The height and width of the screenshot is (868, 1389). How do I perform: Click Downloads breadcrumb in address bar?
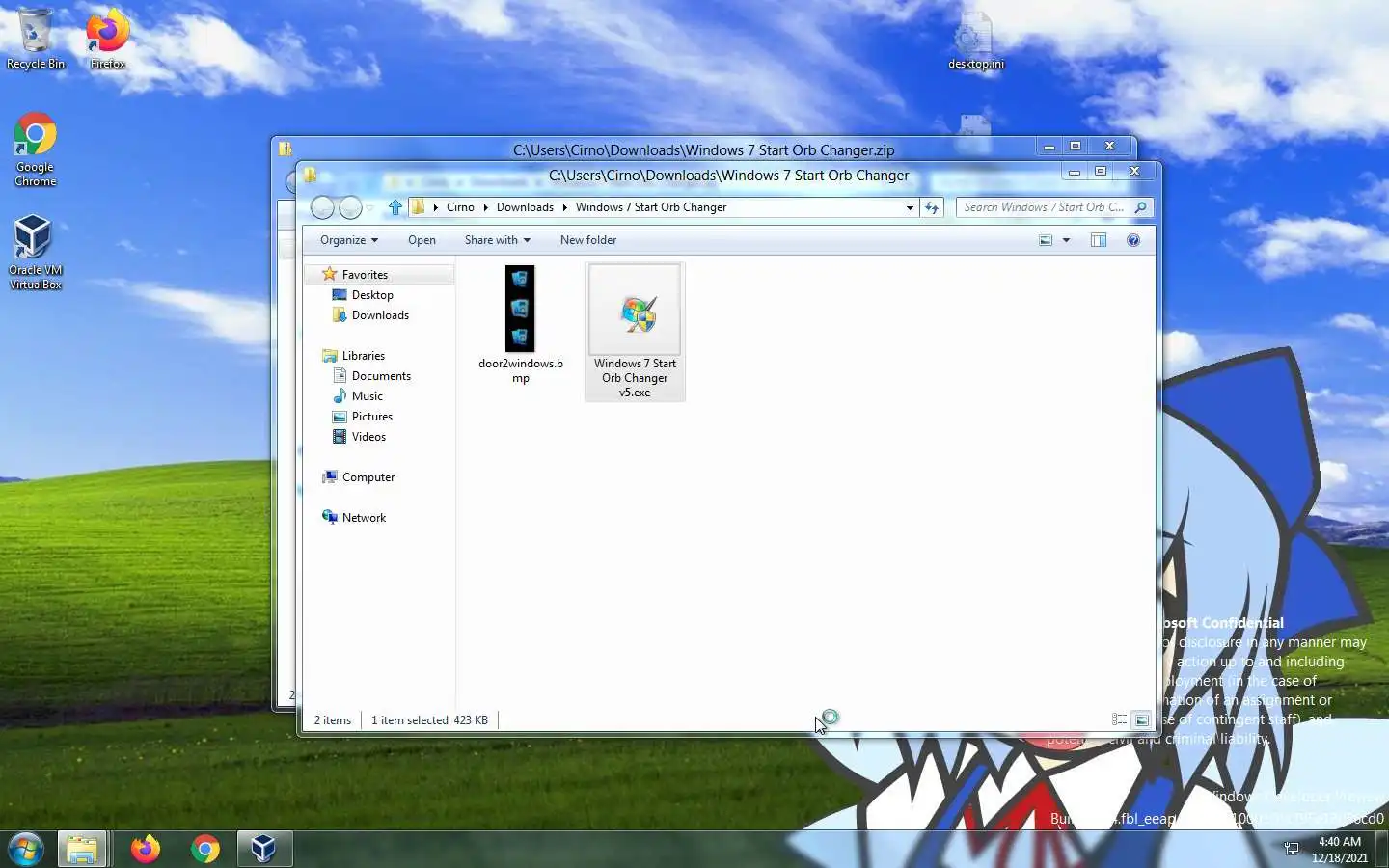pyautogui.click(x=525, y=207)
